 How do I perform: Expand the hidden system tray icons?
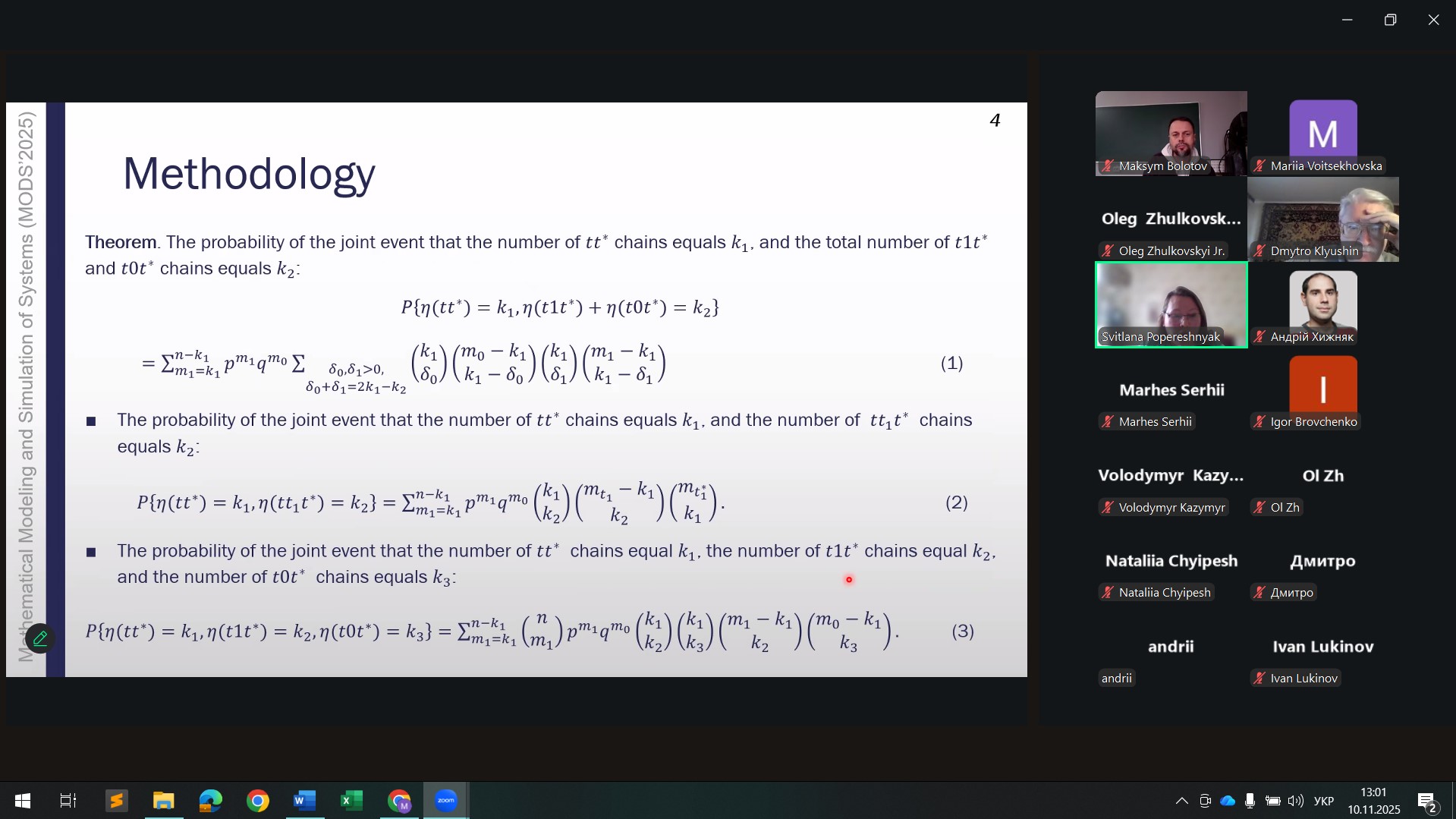coord(1181,802)
